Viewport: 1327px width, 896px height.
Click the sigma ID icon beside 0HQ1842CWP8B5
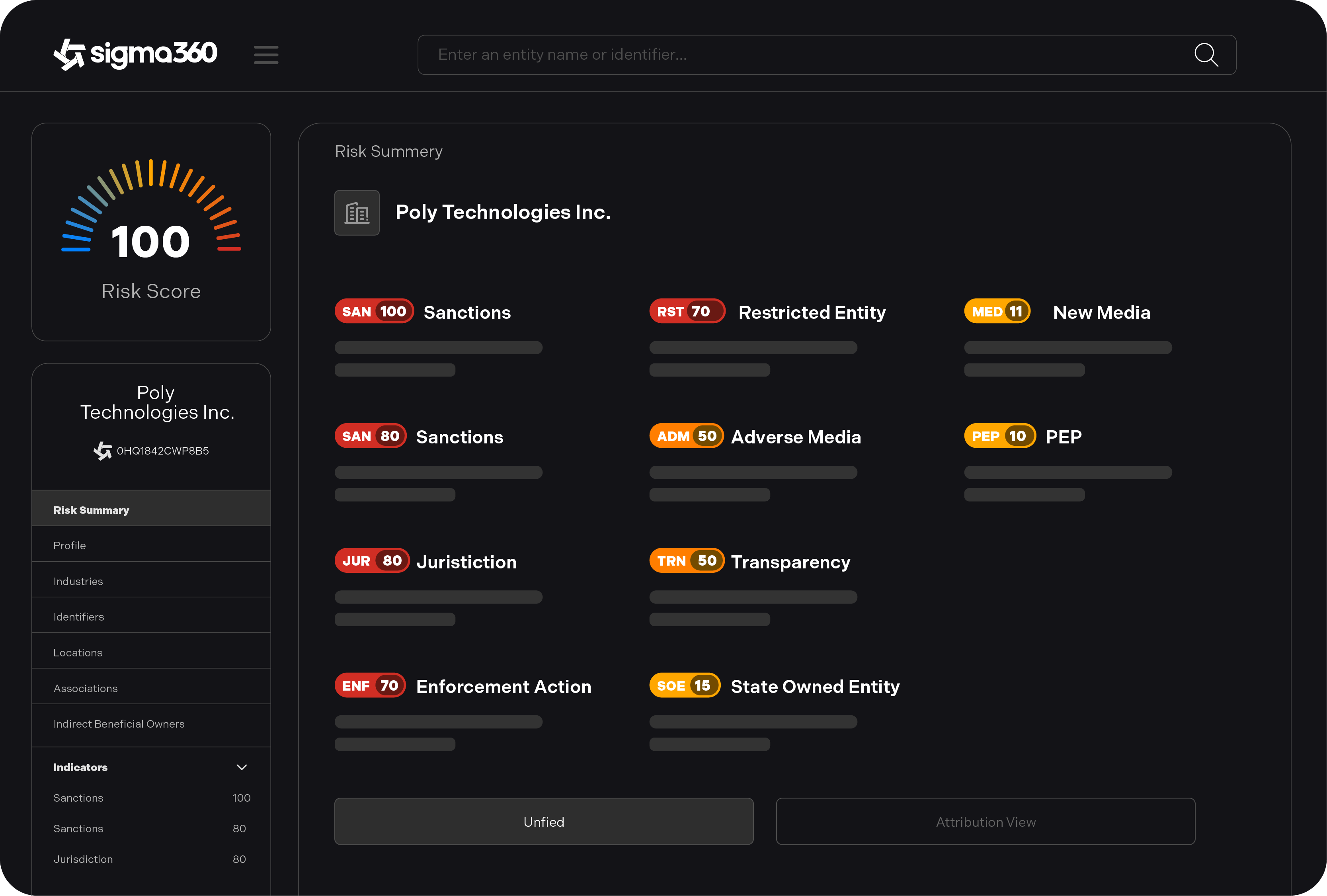point(103,451)
